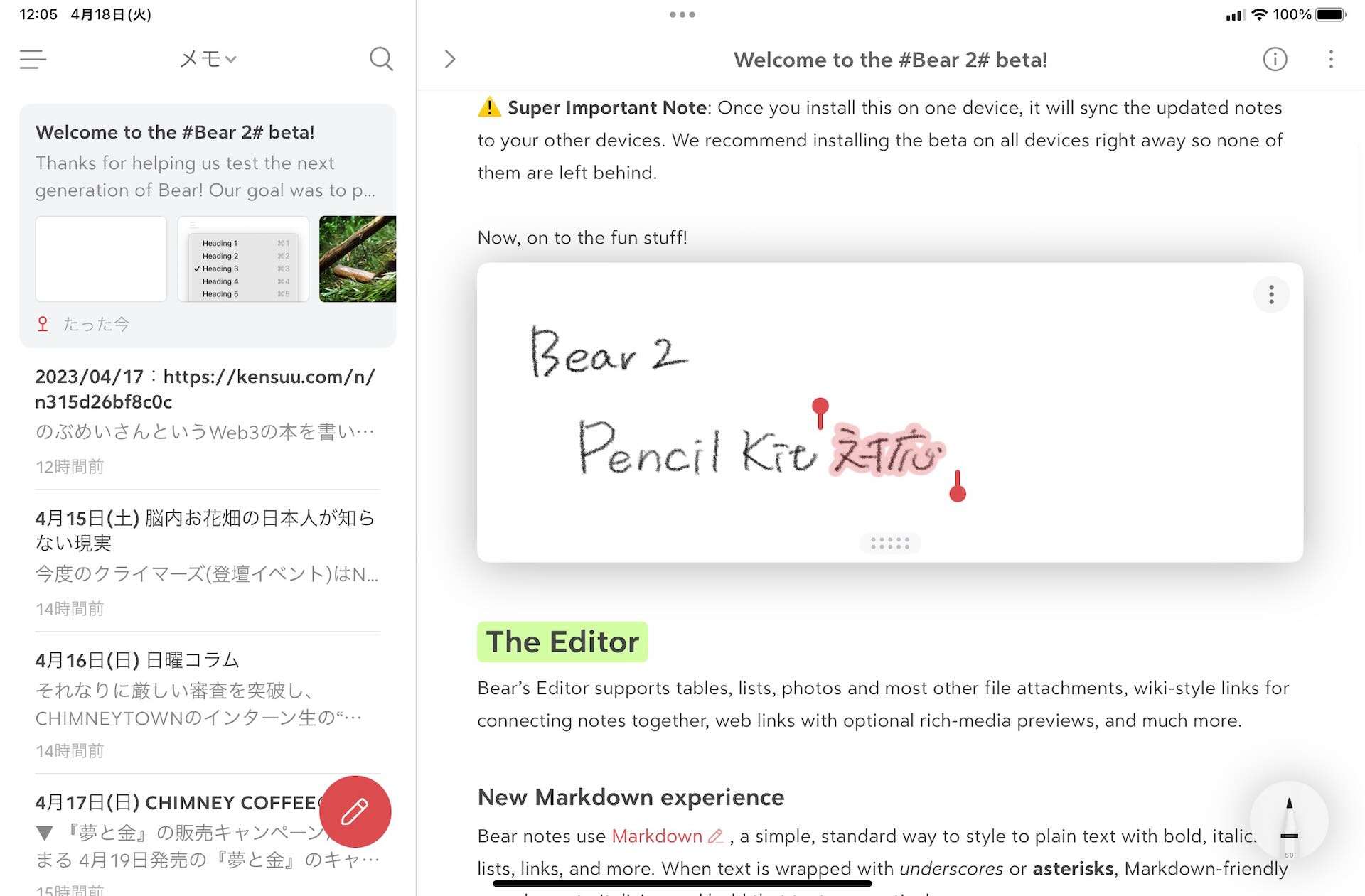Screen dimensions: 1365x896
Task: Open the 2023/04/17 kensuu.com note
Action: click(208, 419)
